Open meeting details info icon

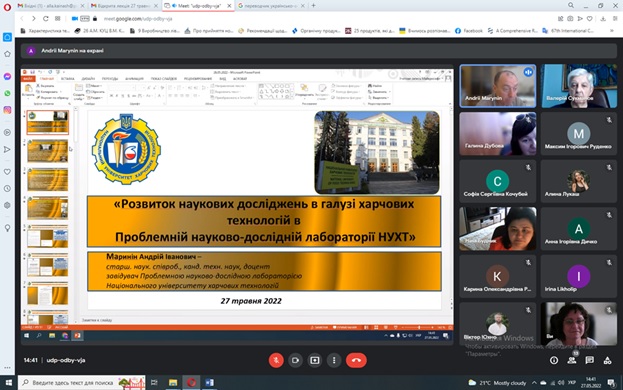pyautogui.click(x=554, y=360)
